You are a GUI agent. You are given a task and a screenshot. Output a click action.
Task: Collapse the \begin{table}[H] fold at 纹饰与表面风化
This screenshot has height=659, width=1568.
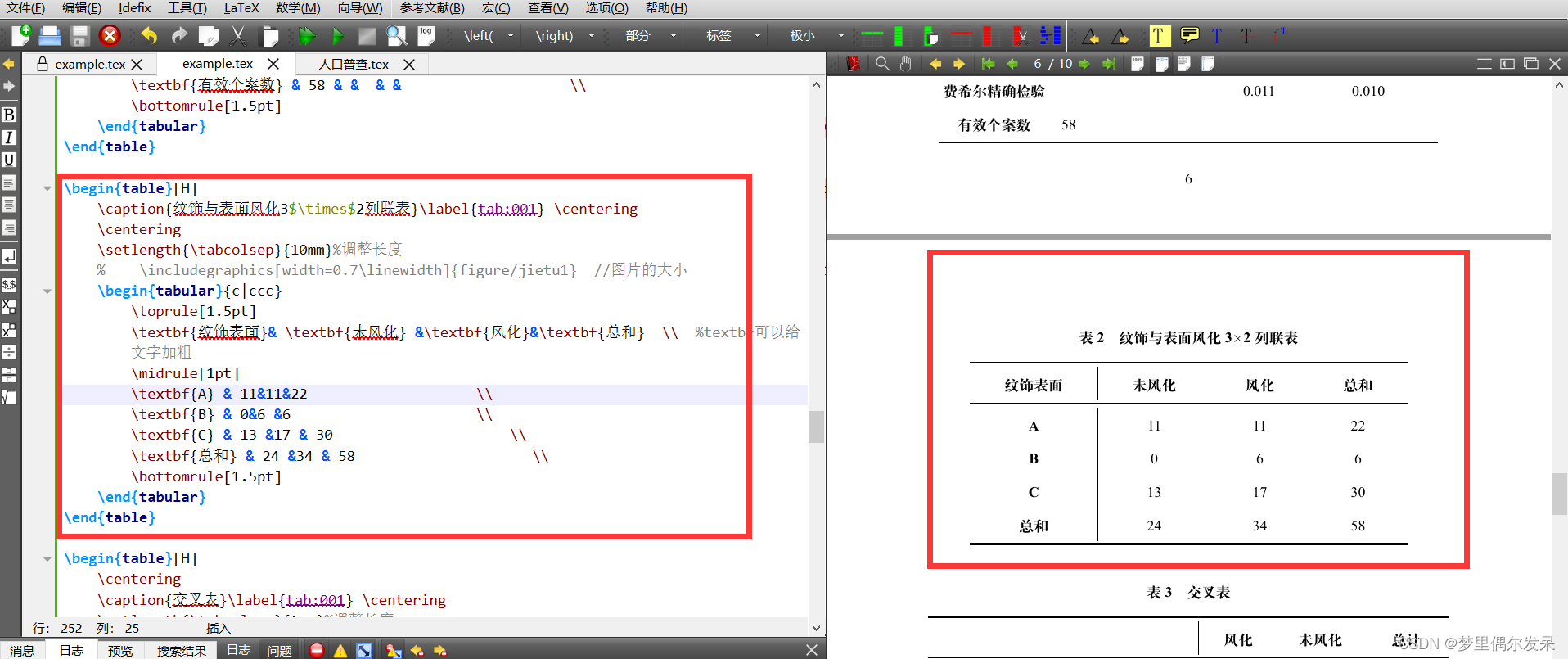[x=47, y=188]
